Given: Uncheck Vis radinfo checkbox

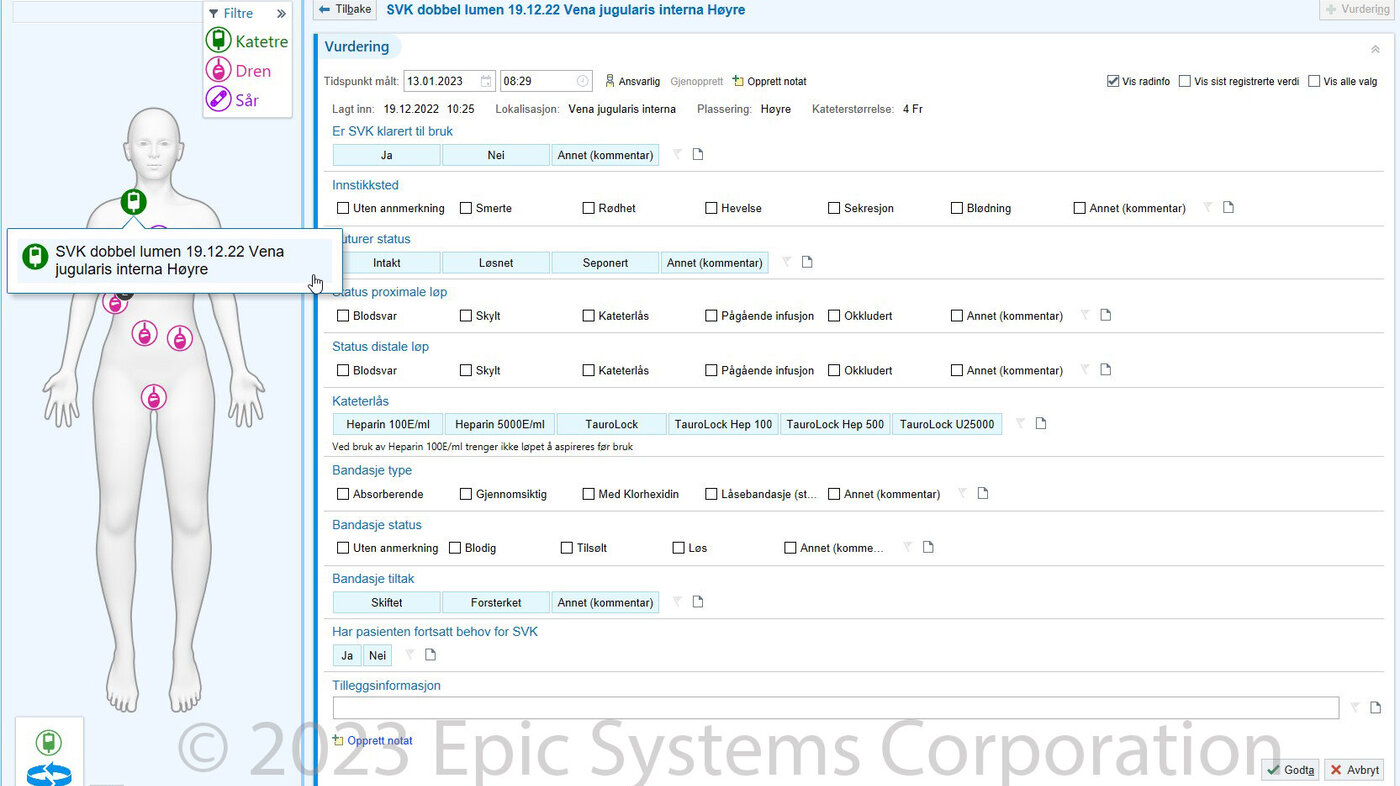Looking at the screenshot, I should tap(1113, 81).
